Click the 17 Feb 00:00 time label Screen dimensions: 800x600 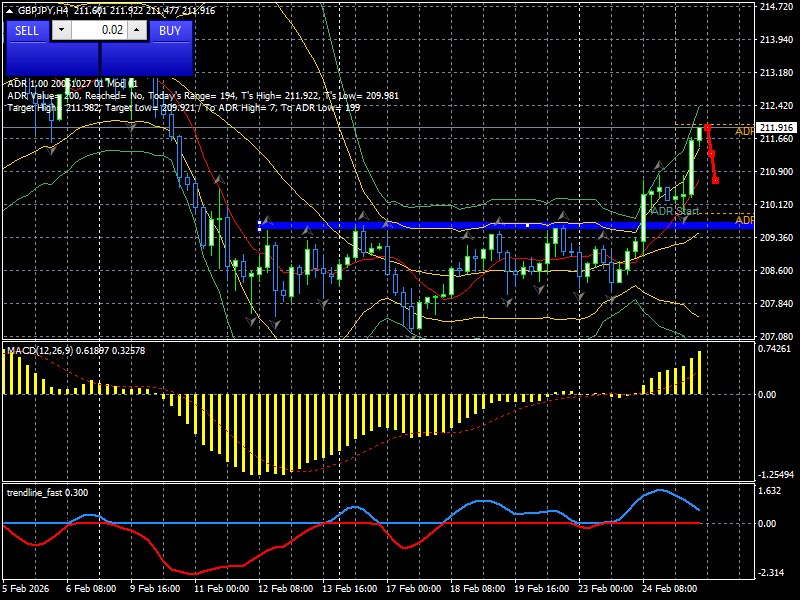(413, 588)
